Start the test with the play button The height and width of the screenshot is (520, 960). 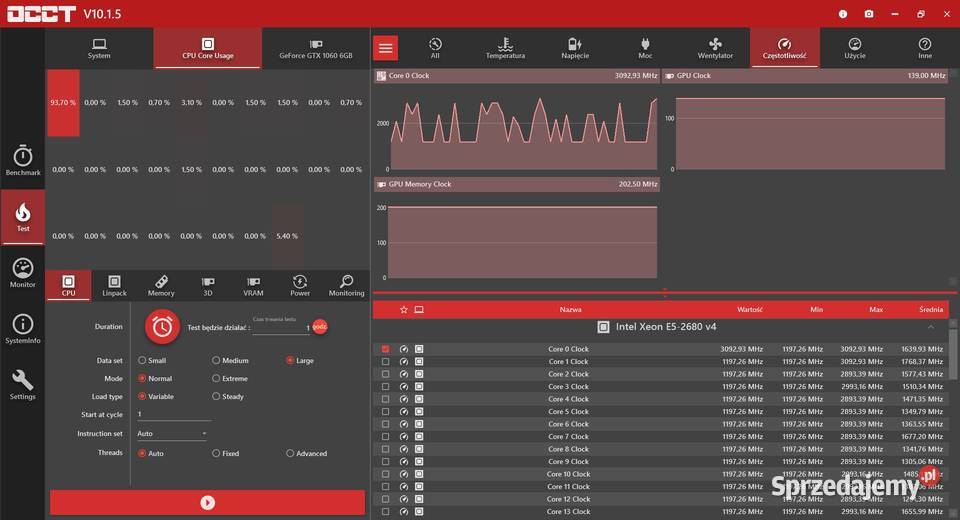(207, 503)
